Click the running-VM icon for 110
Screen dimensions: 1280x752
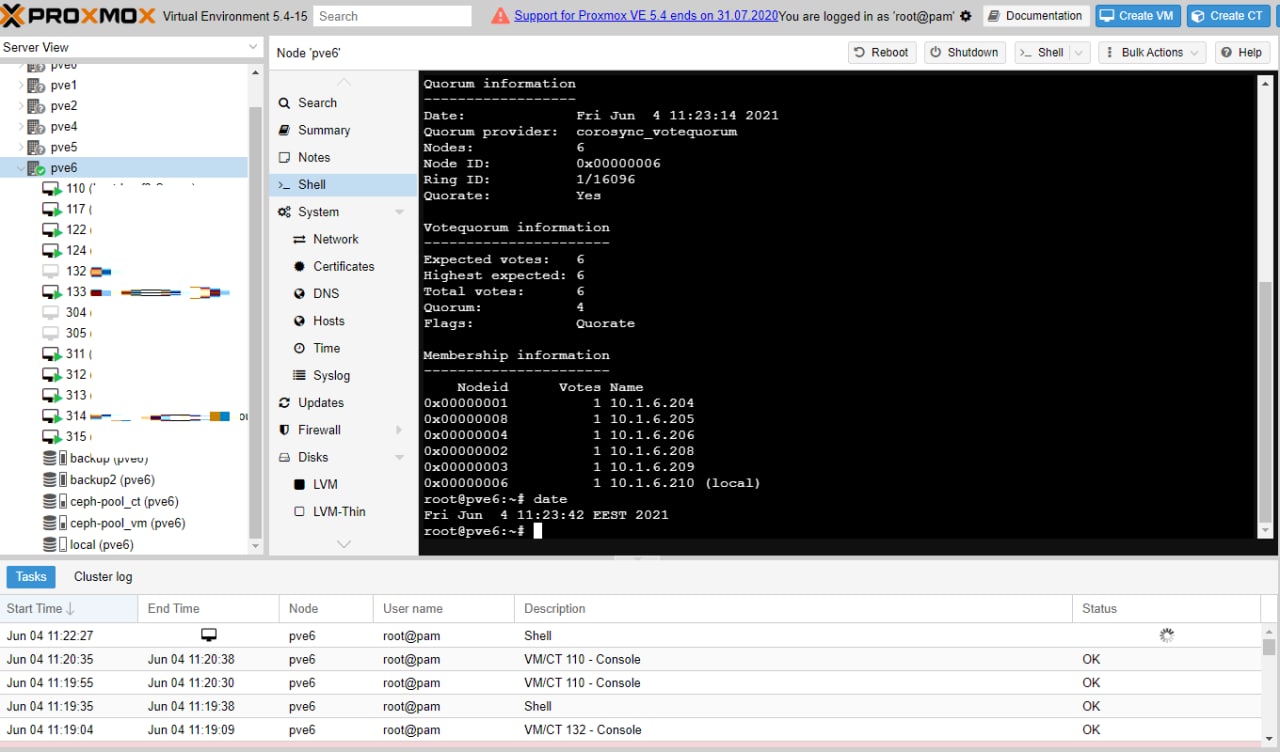52,188
